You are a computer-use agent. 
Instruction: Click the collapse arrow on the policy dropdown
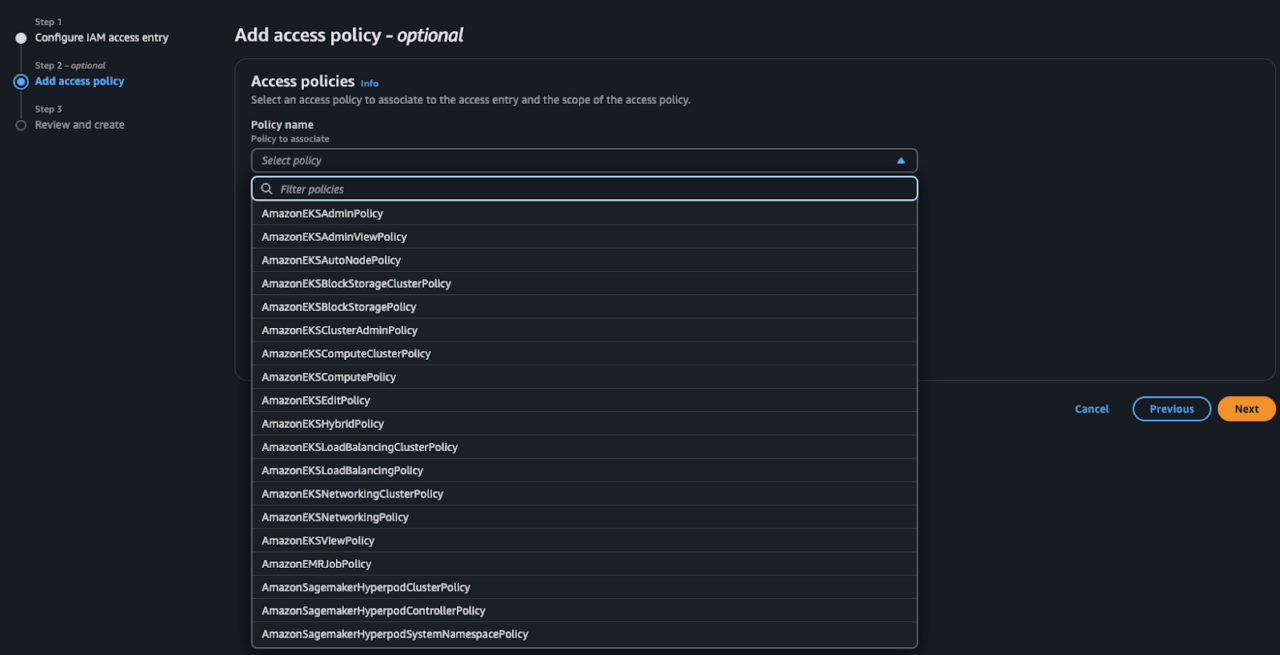899,160
